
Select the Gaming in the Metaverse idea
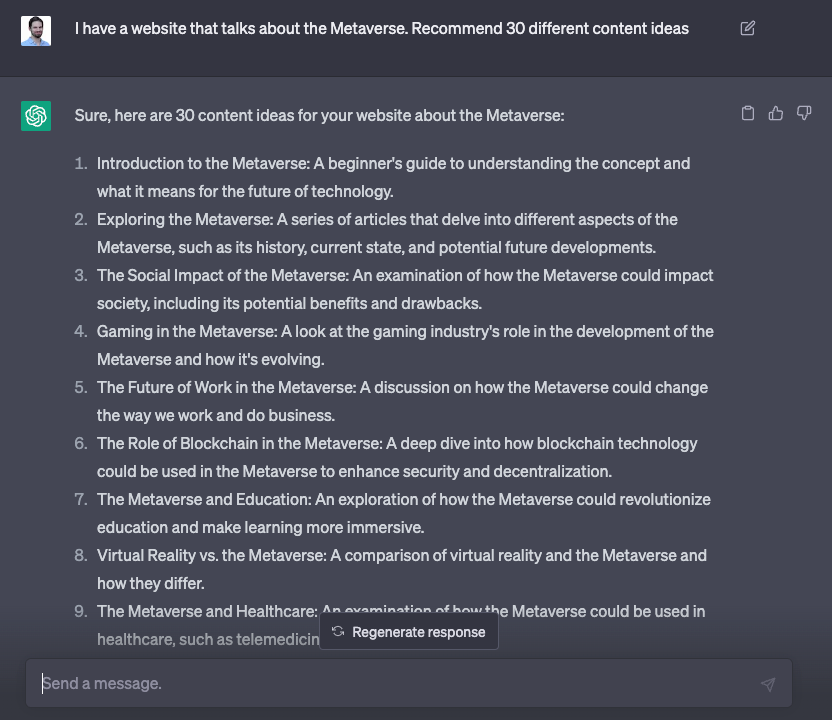[405, 345]
